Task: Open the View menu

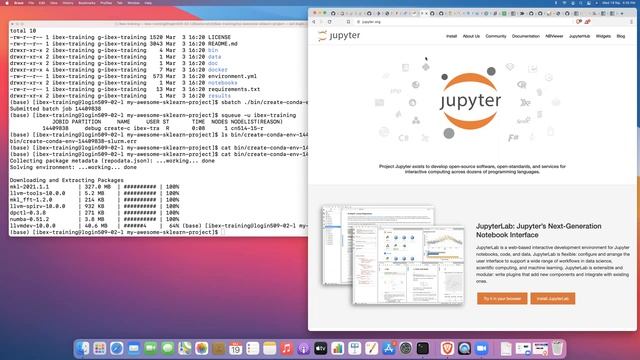Action: (x=54, y=3)
